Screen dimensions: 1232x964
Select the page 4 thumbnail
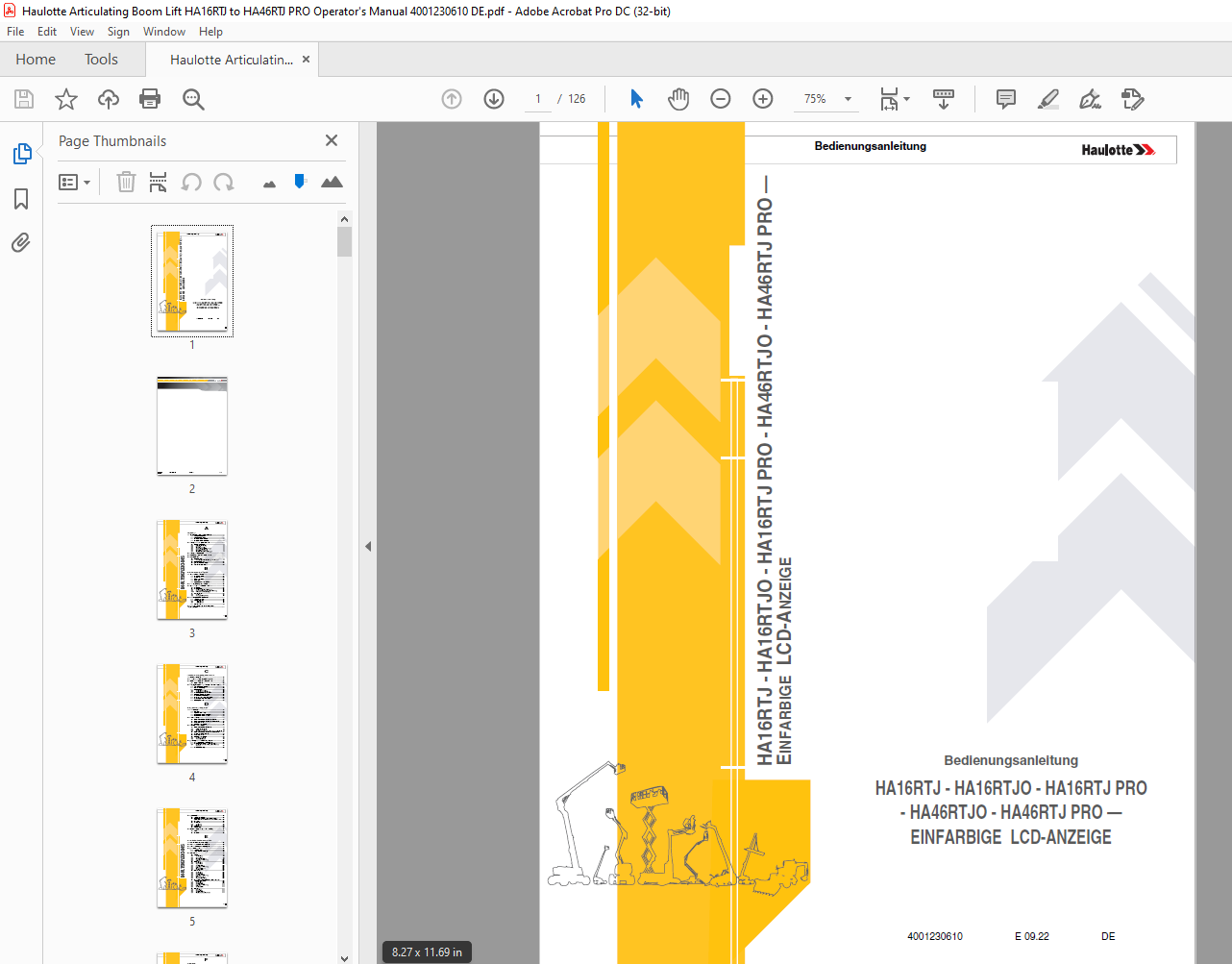click(192, 714)
